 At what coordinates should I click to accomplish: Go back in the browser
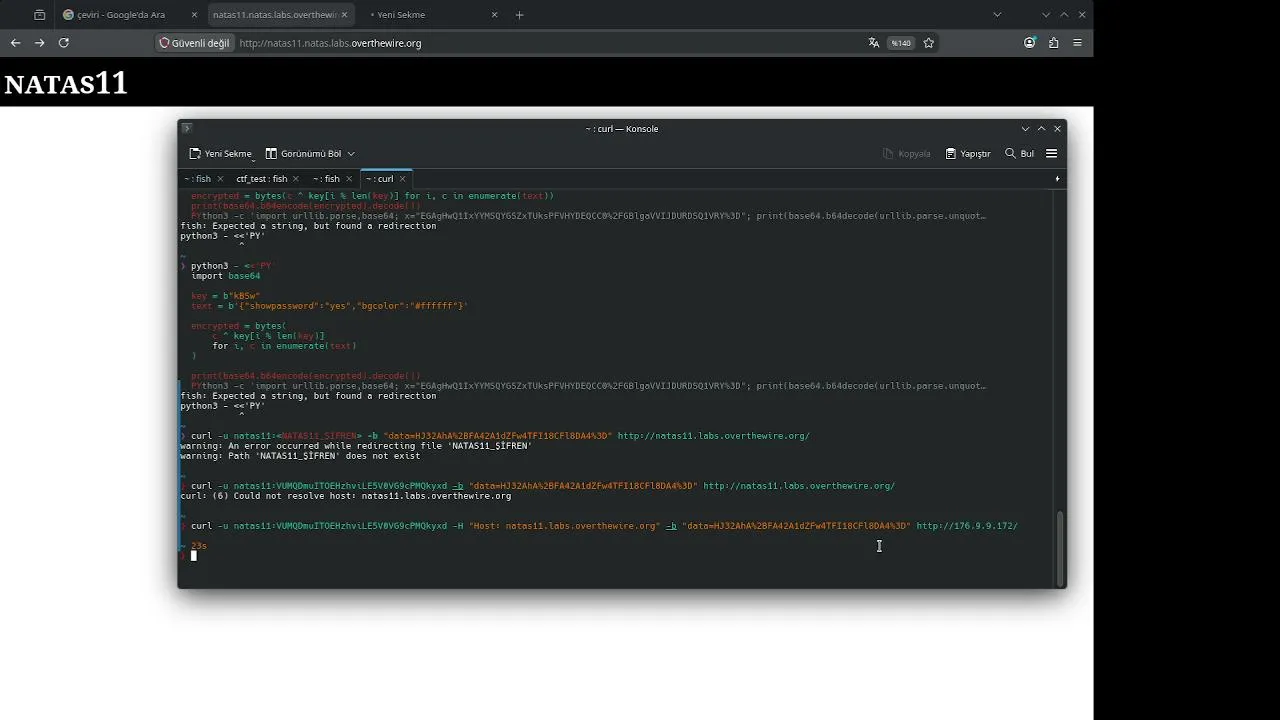[x=15, y=43]
